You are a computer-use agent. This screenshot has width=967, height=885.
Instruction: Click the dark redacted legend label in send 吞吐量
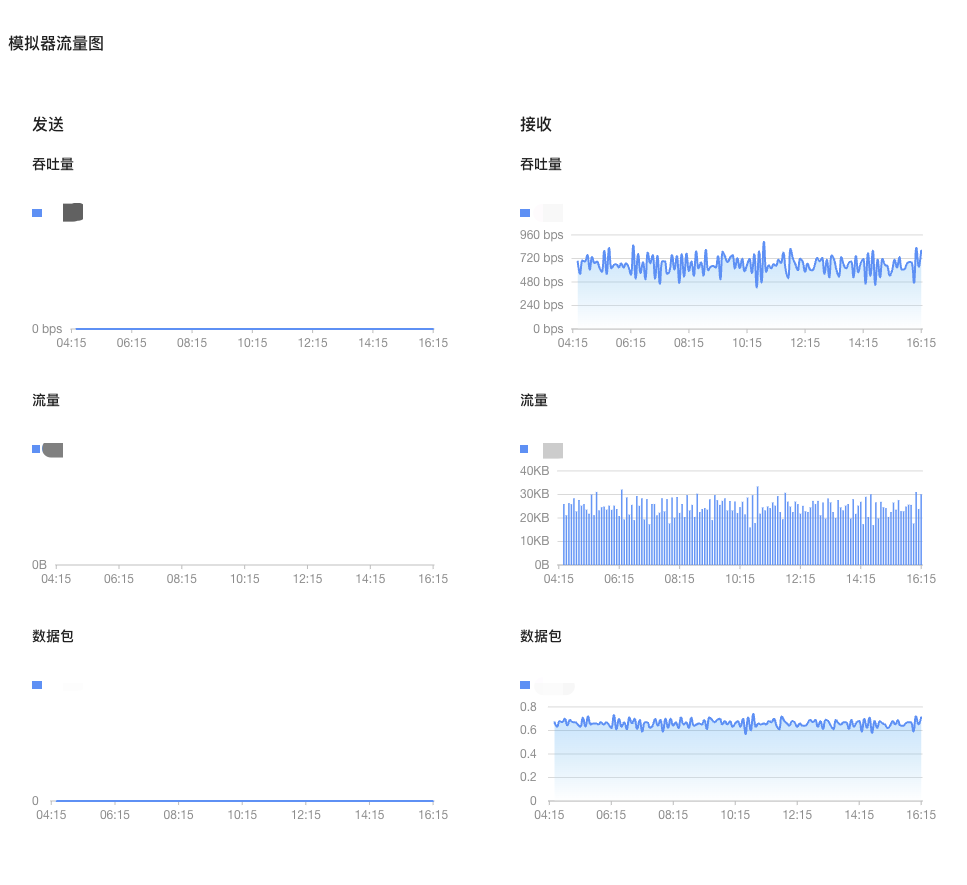click(72, 212)
